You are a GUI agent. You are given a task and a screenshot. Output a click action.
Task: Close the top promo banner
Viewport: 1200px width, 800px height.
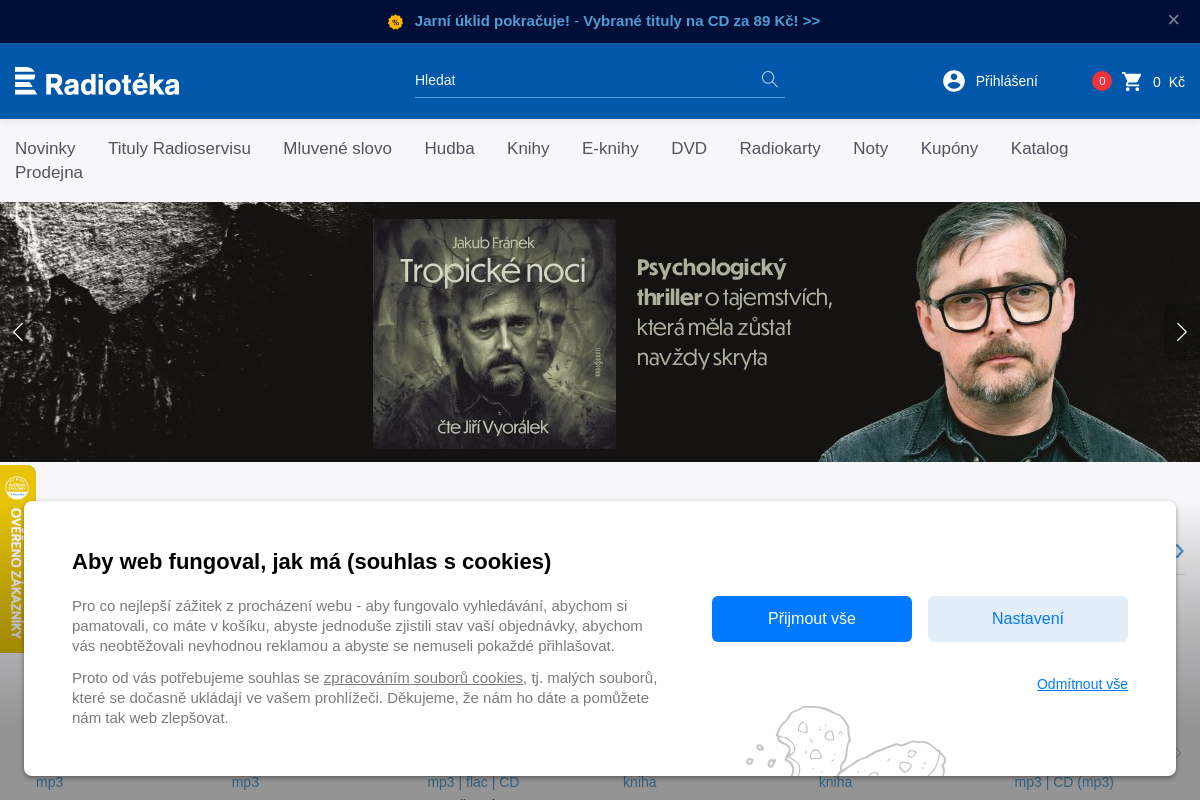click(x=1173, y=20)
